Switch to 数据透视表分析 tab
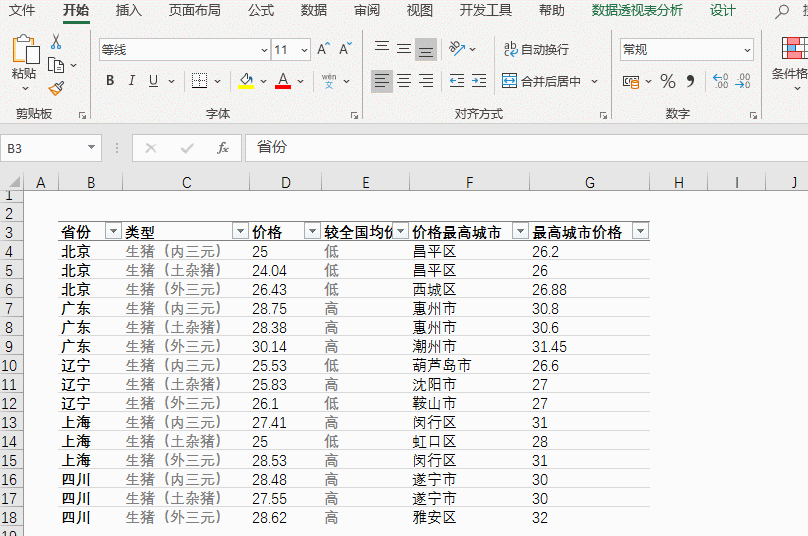 [637, 10]
